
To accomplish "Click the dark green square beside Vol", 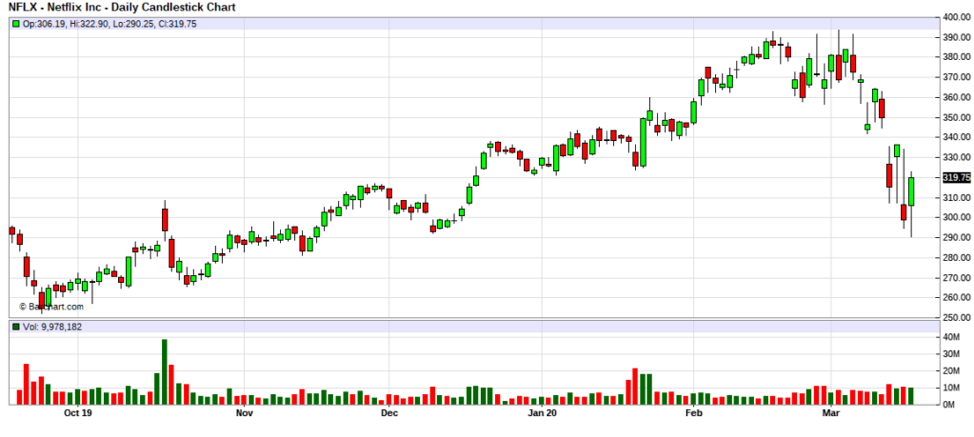I will point(16,327).
